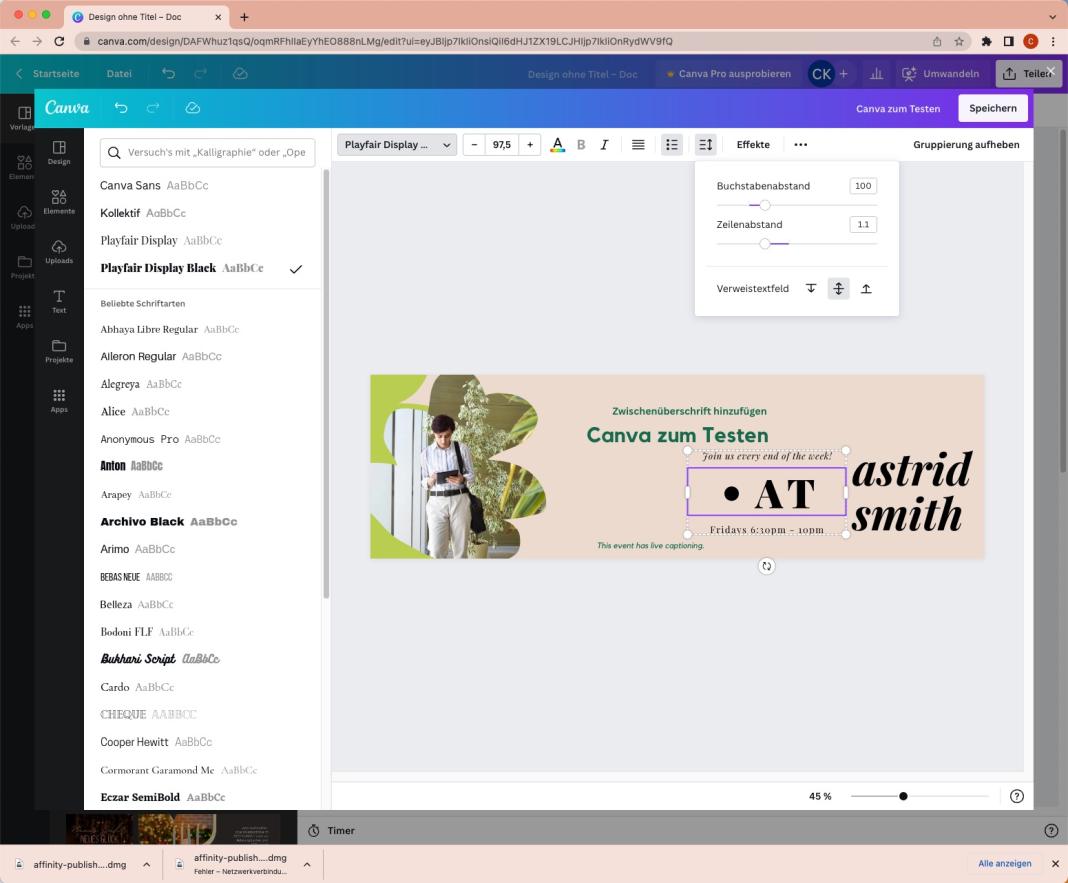
Task: Open the text color picker
Action: tap(557, 144)
